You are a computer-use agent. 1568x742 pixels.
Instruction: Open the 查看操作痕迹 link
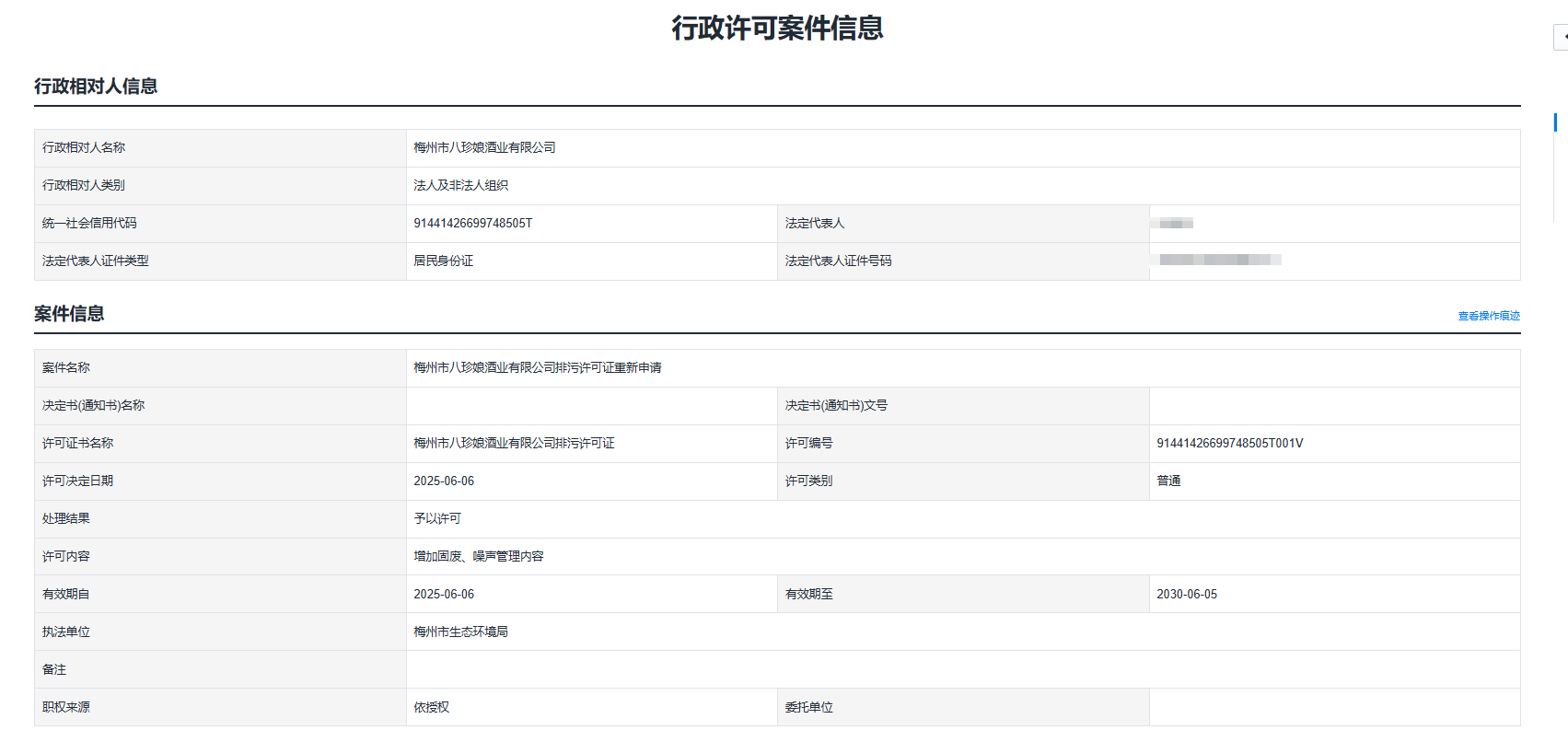(1488, 316)
